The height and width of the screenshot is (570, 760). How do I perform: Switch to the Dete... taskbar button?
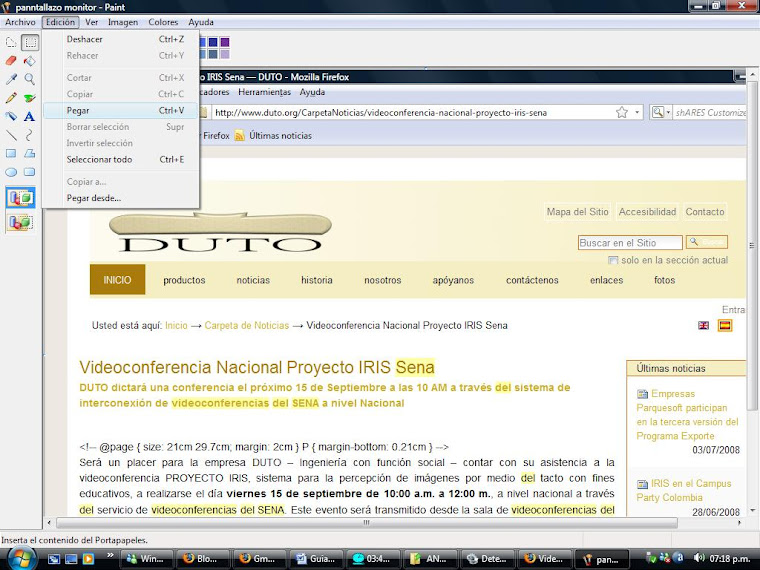(x=487, y=559)
